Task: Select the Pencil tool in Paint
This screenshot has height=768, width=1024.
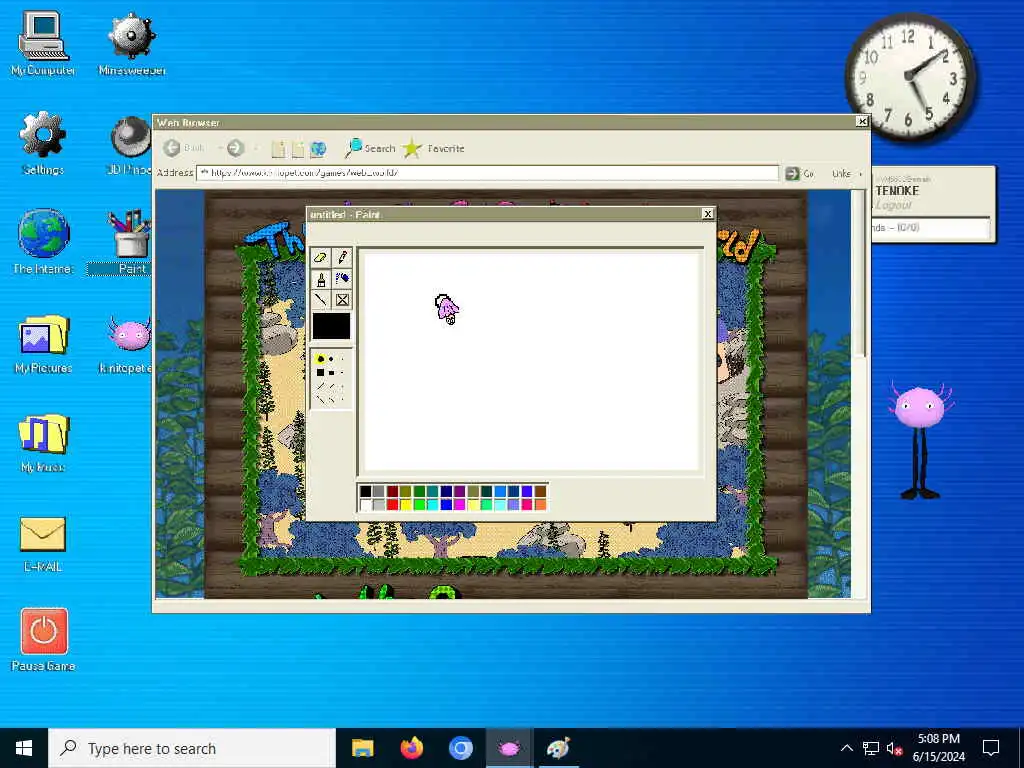Action: pyautogui.click(x=342, y=258)
